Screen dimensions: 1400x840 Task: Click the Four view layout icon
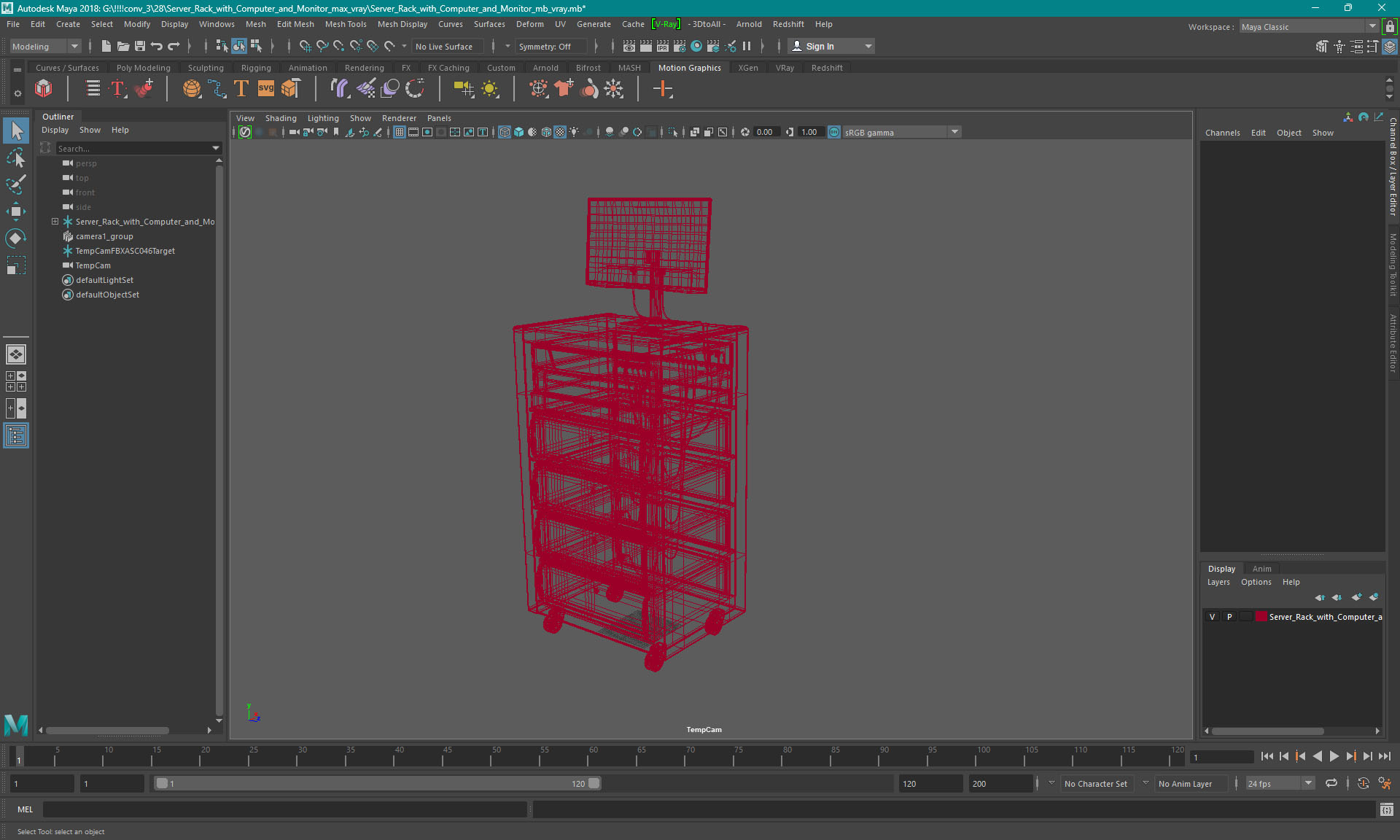(16, 381)
